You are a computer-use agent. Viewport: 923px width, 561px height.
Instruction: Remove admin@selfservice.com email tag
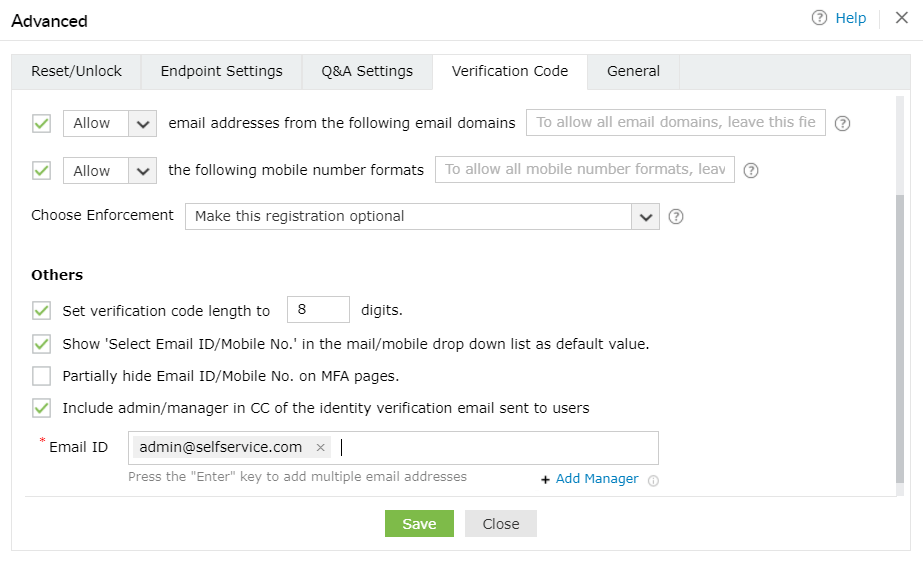(x=320, y=448)
